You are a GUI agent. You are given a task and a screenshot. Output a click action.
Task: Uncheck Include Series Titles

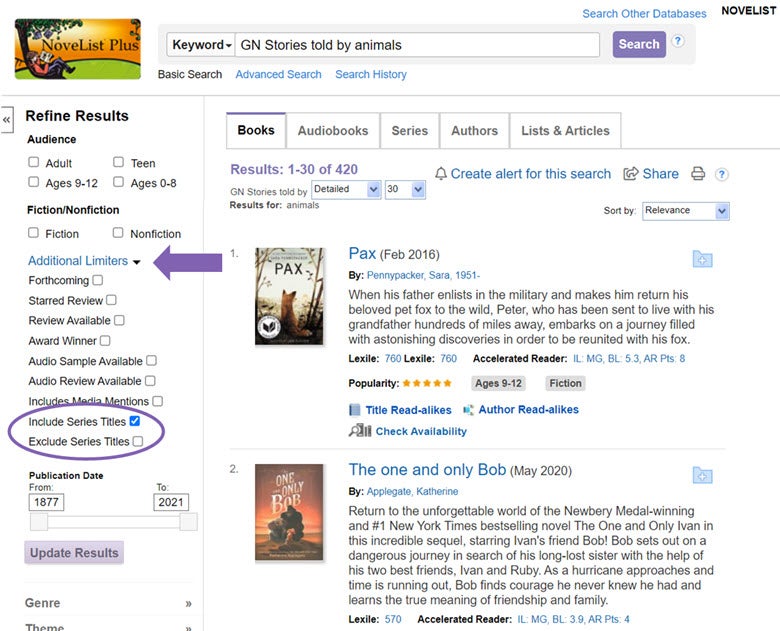[135, 421]
